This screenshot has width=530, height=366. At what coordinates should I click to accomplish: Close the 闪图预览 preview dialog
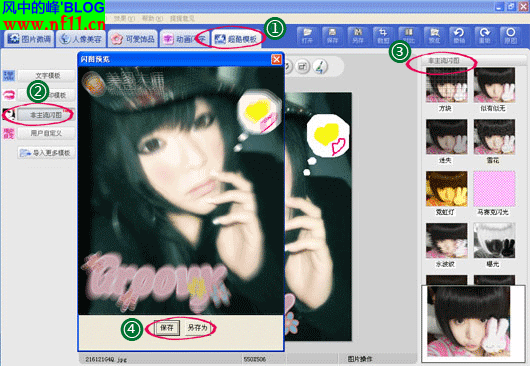276,59
